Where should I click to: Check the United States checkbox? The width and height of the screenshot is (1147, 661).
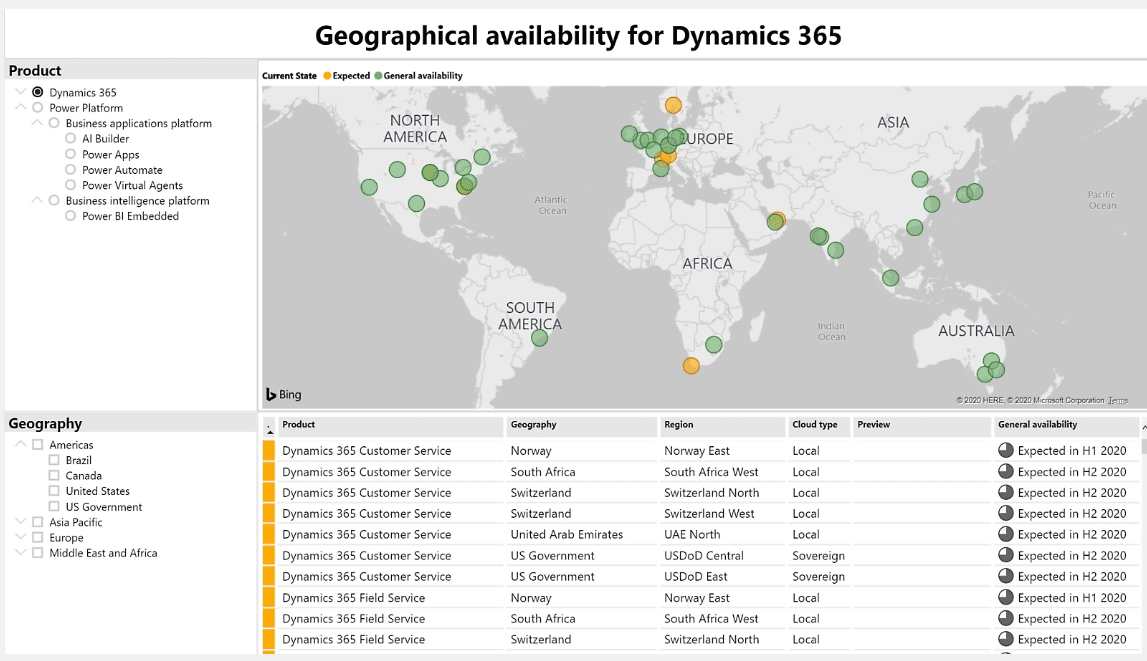[54, 491]
